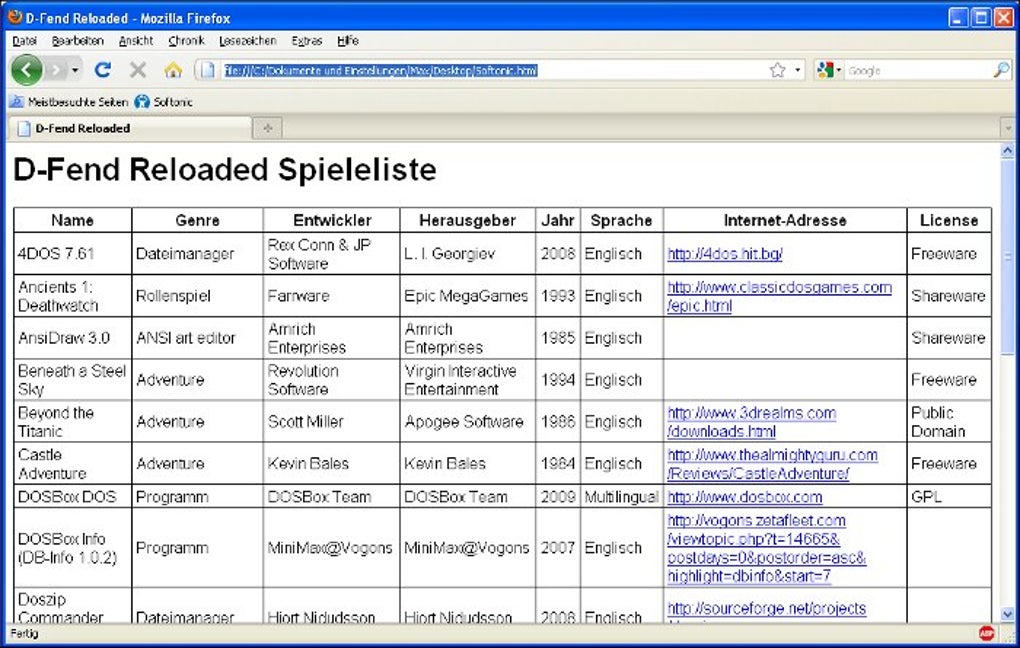Click the Epic MegaGames publisher cell

coord(467,296)
